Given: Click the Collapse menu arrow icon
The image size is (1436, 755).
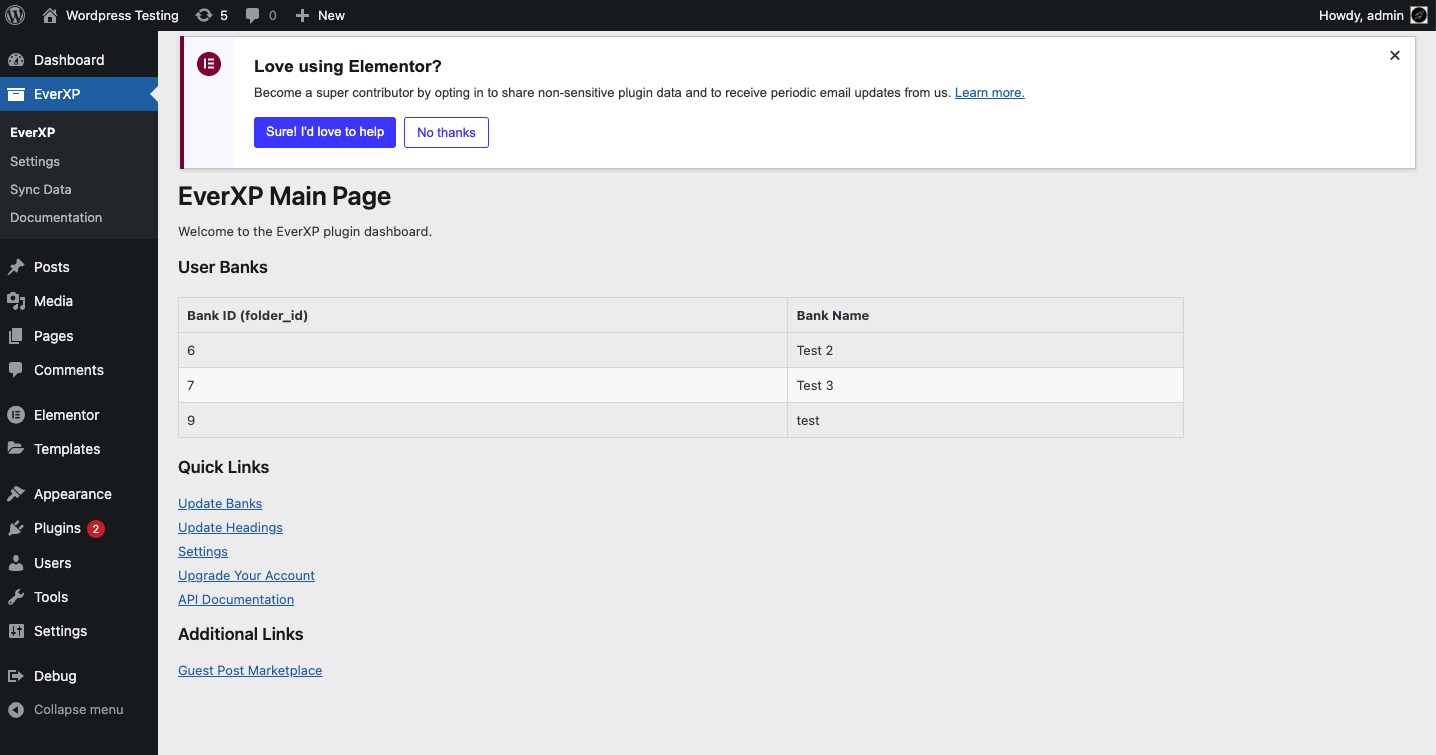Looking at the screenshot, I should pyautogui.click(x=16, y=710).
